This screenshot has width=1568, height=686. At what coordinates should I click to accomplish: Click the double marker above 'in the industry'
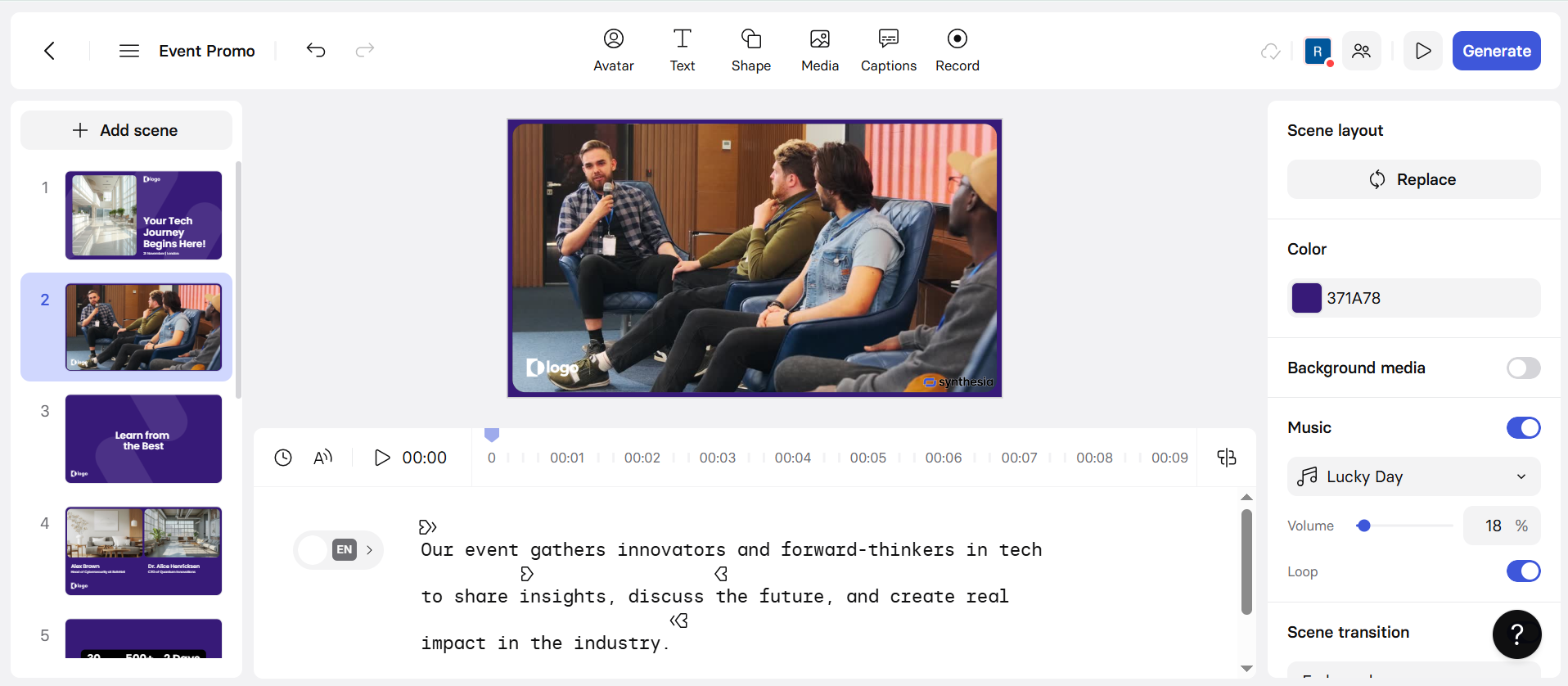coord(679,621)
